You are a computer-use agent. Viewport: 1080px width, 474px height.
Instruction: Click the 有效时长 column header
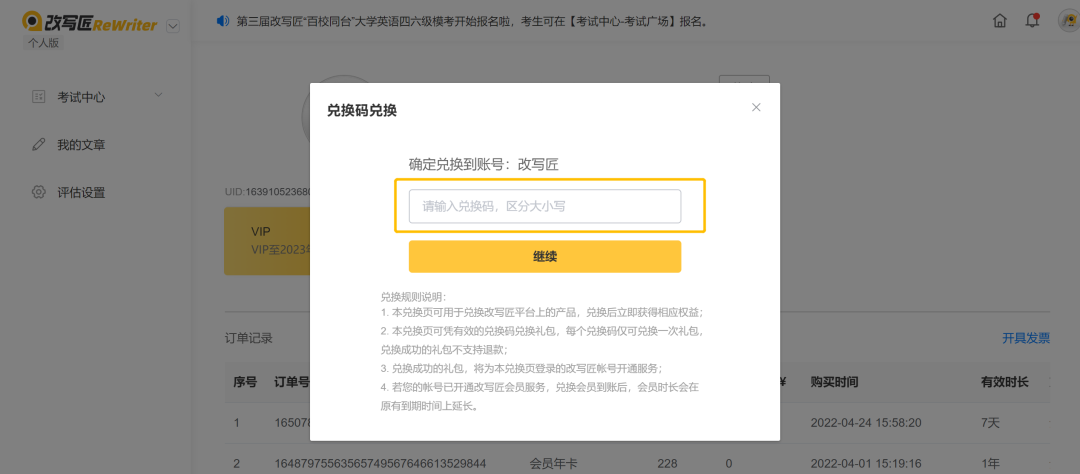click(1004, 382)
